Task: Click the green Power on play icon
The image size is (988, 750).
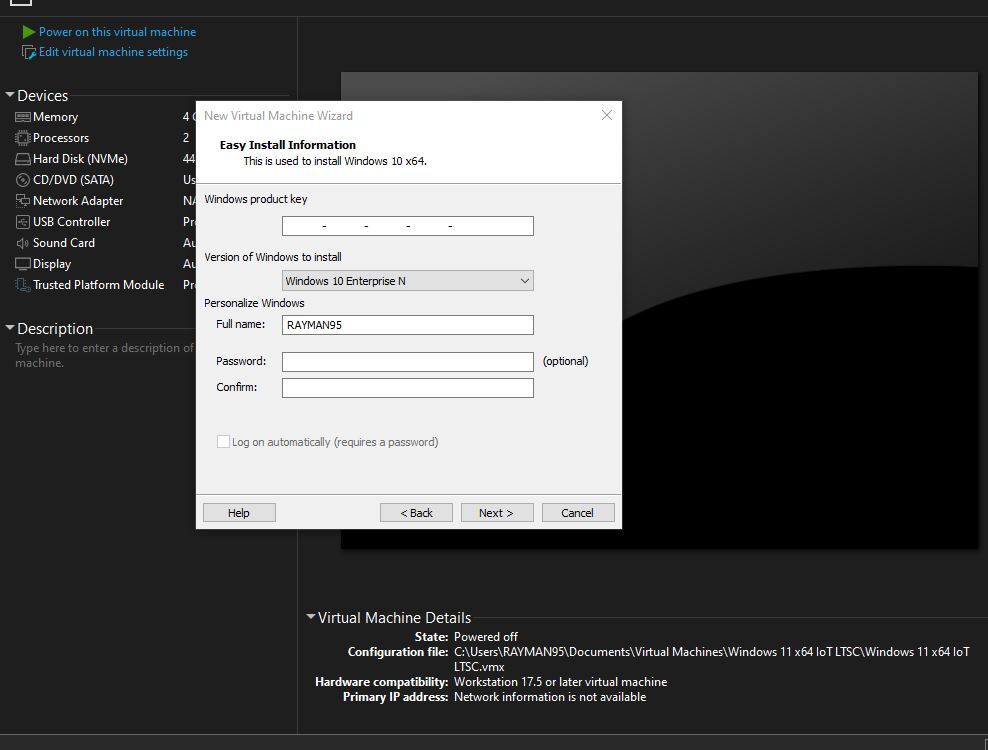Action: click(x=28, y=32)
